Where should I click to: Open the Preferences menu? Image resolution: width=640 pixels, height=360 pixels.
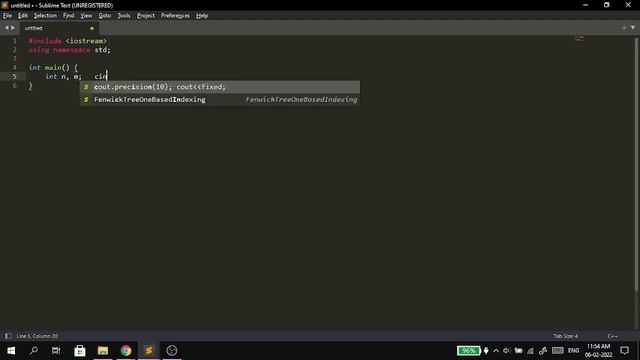pyautogui.click(x=175, y=16)
